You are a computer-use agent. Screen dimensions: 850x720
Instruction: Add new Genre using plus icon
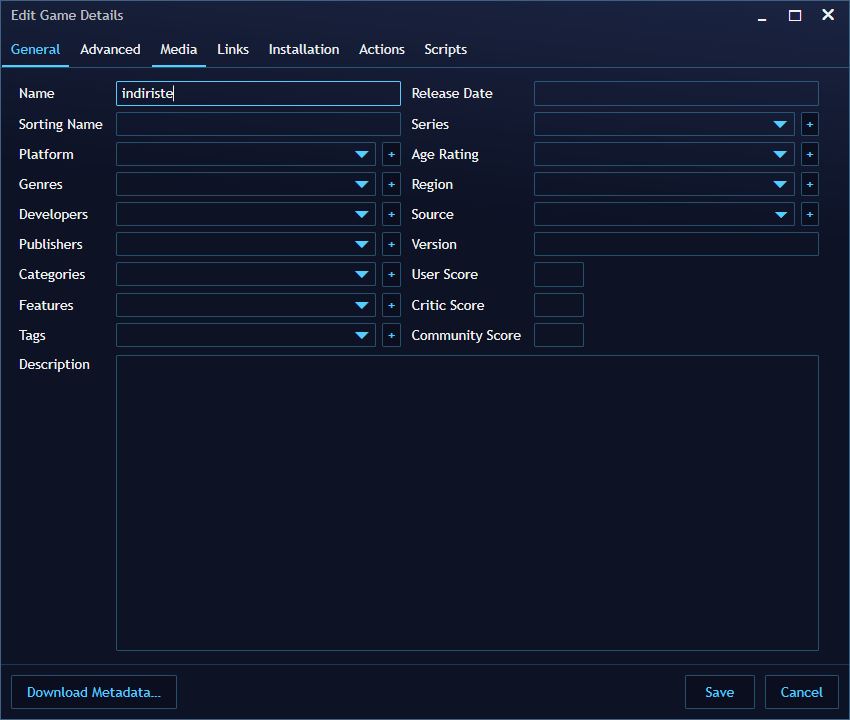[391, 184]
